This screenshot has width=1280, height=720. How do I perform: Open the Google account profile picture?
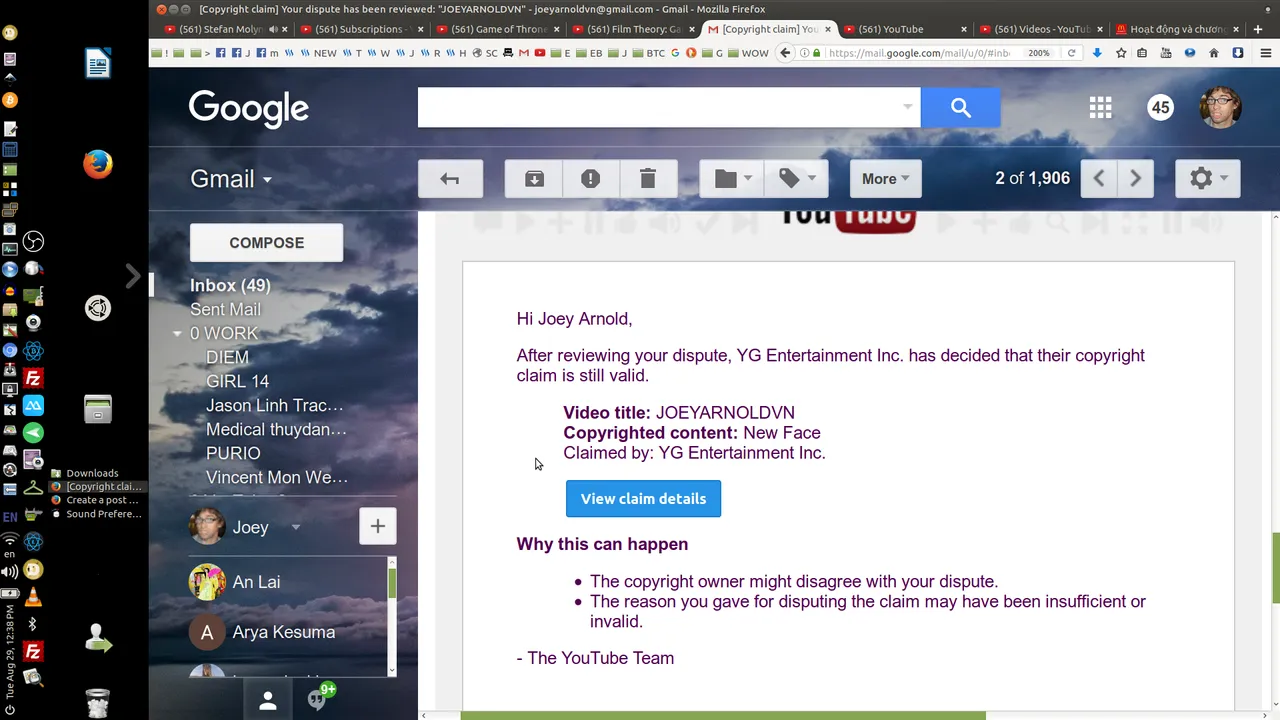1220,108
